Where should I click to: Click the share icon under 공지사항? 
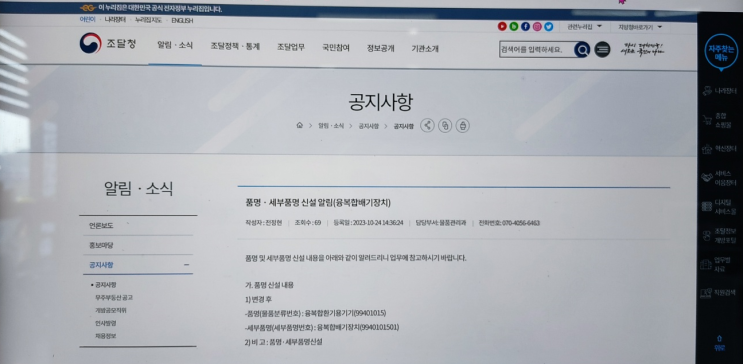427,126
